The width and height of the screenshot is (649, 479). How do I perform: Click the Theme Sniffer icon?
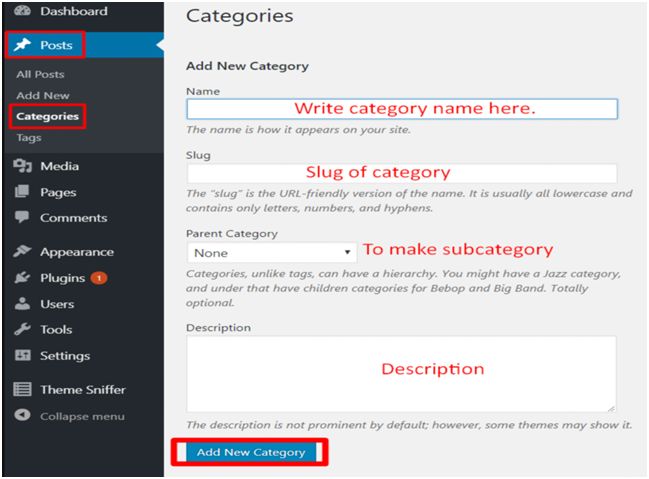22,390
